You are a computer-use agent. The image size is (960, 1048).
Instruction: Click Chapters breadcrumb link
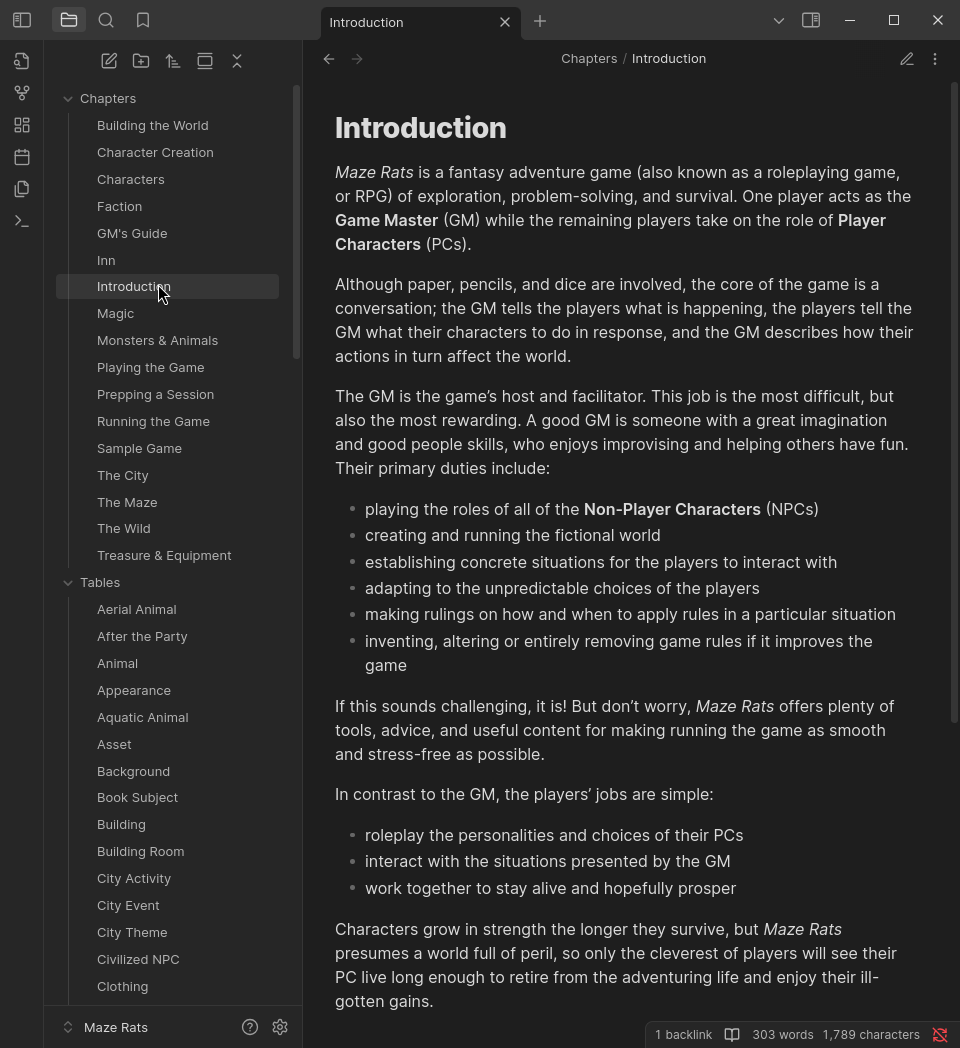click(589, 59)
